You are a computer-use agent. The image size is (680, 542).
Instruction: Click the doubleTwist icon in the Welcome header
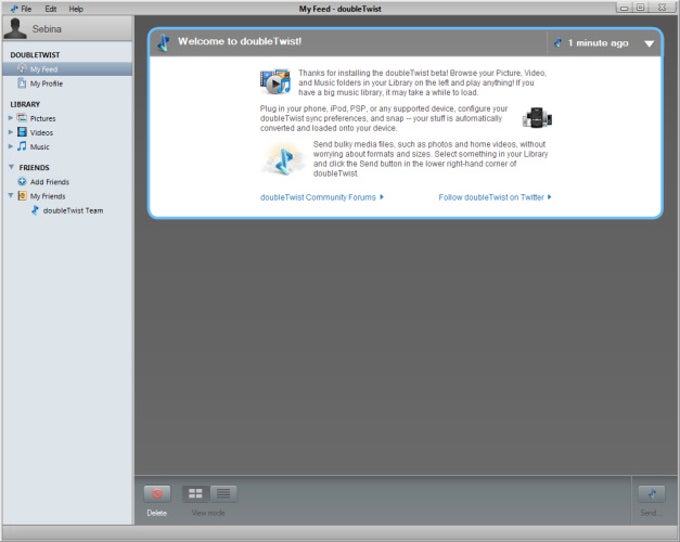[x=163, y=42]
